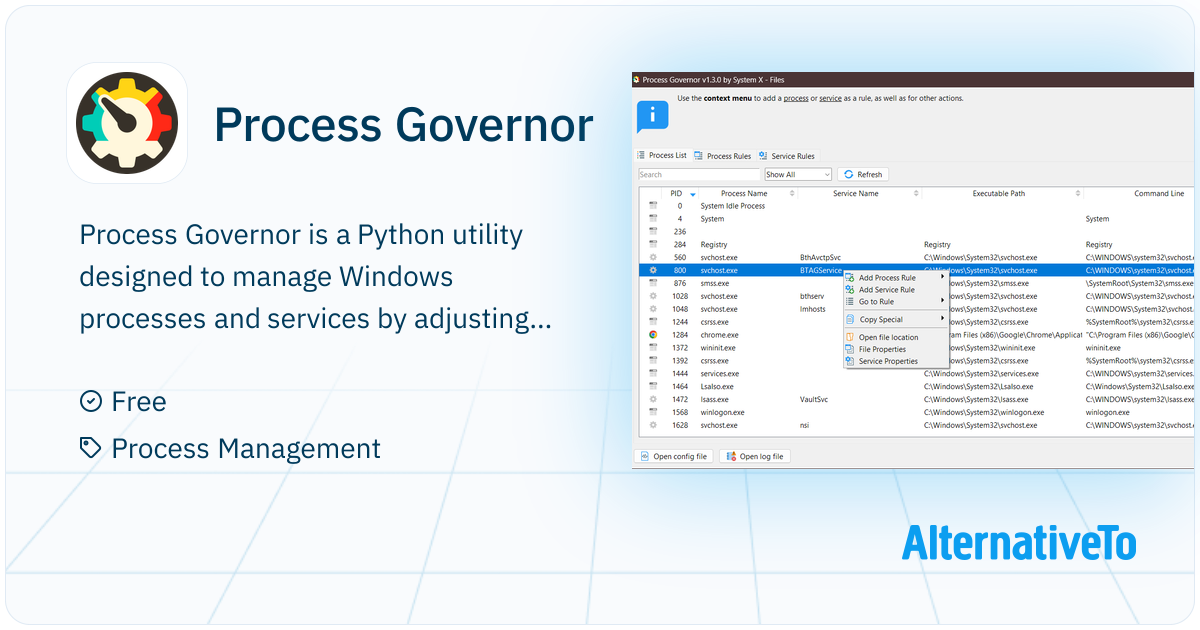The image size is (1200, 630).
Task: Click the Open log file button
Action: (x=756, y=456)
